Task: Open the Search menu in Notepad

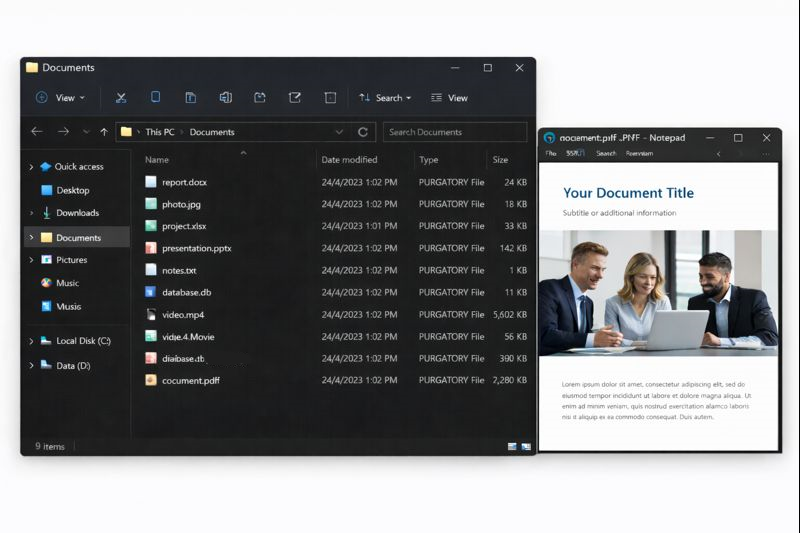Action: pyautogui.click(x=606, y=154)
